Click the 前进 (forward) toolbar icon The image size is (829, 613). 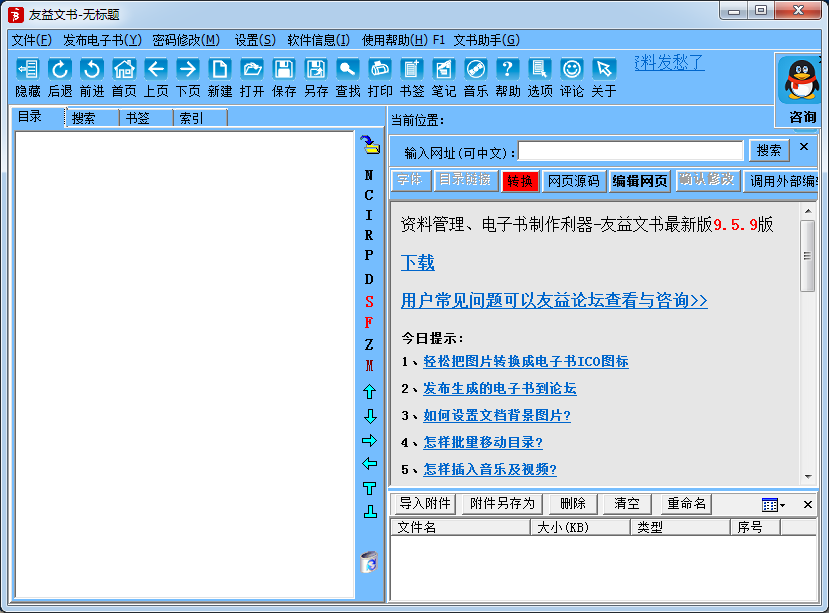click(x=92, y=69)
